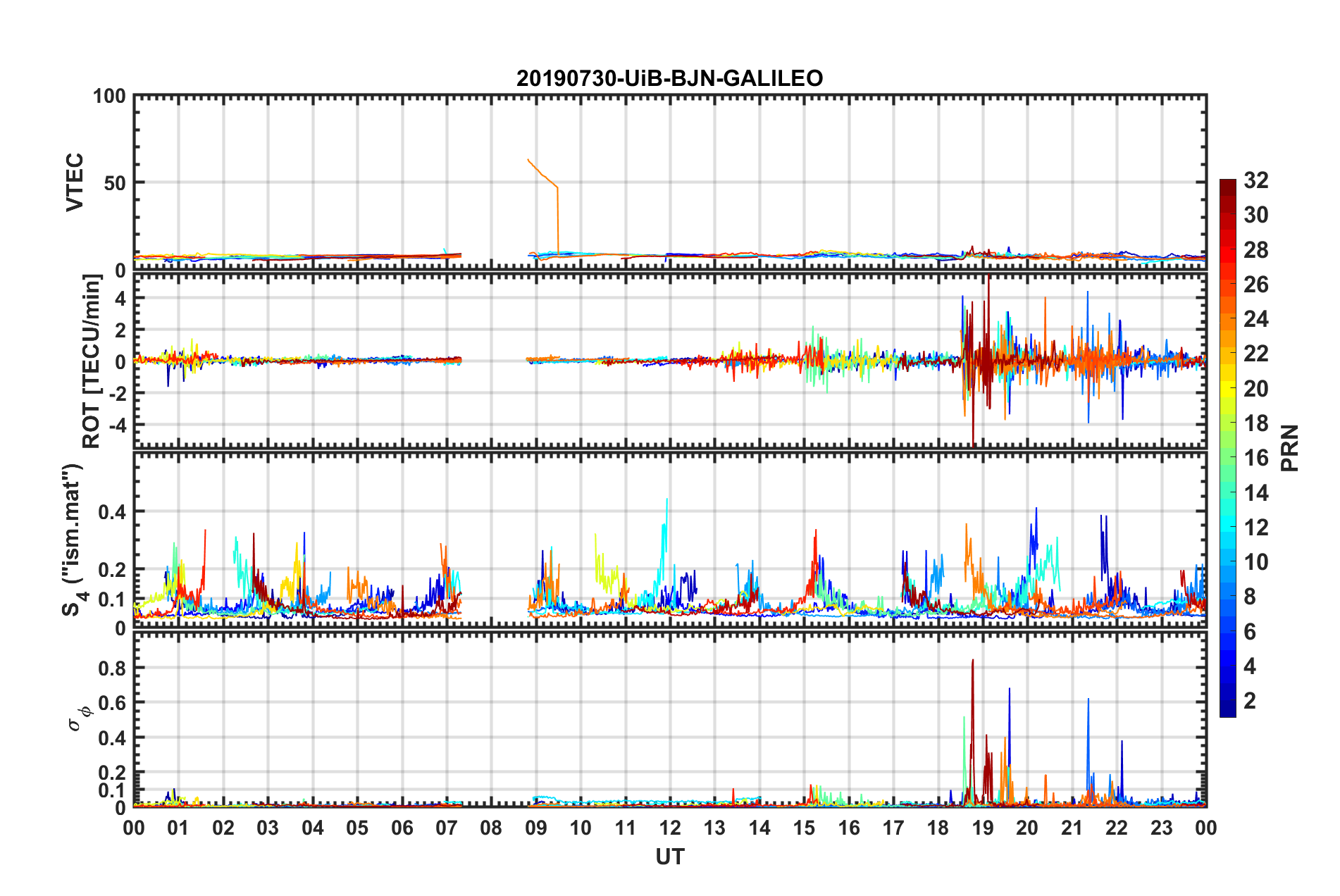Screen dimensions: 1340x896
Task: Click x-axis tick label 04
Action: click(312, 828)
